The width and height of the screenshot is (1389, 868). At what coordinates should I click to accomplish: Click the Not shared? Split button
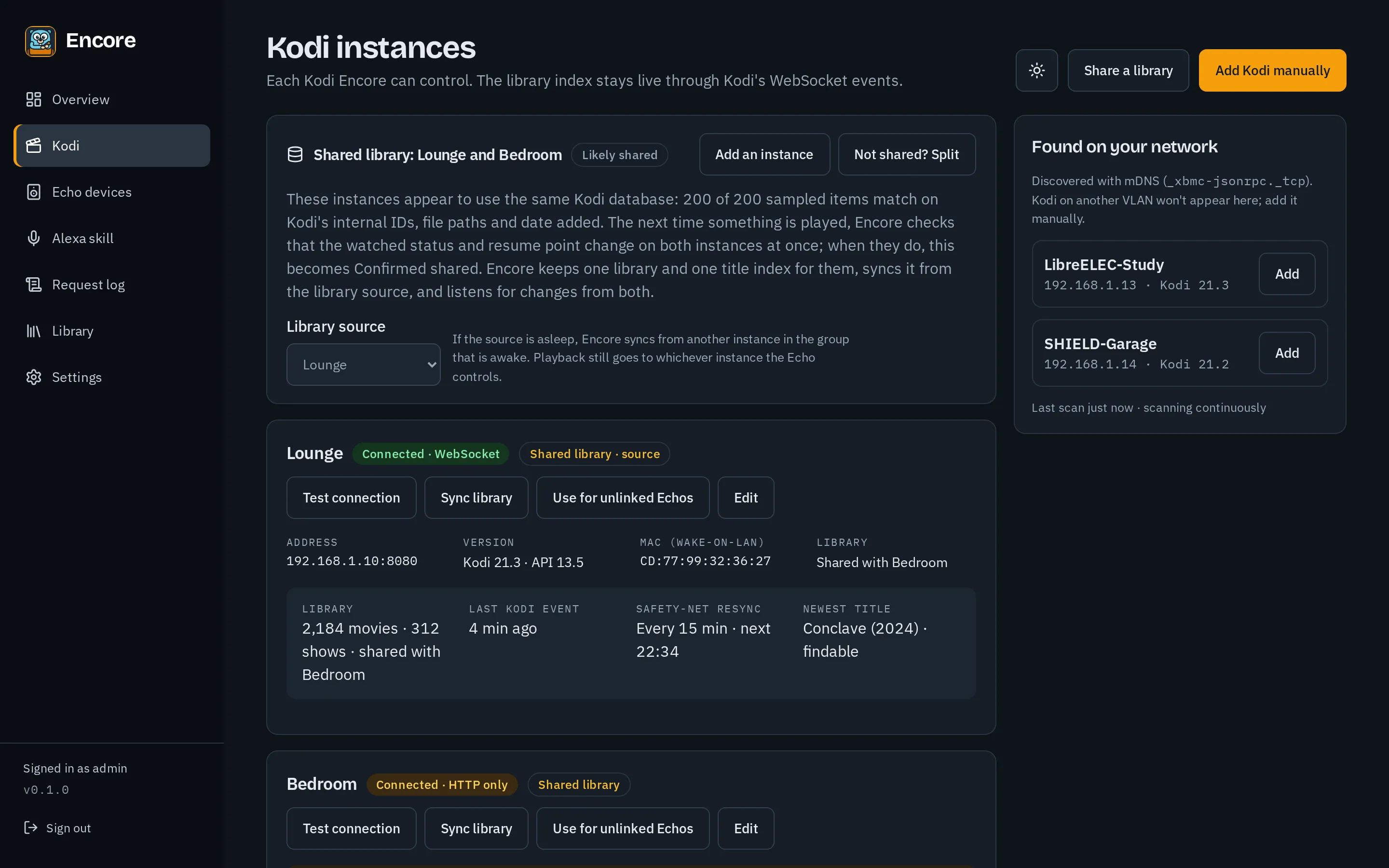tap(906, 154)
